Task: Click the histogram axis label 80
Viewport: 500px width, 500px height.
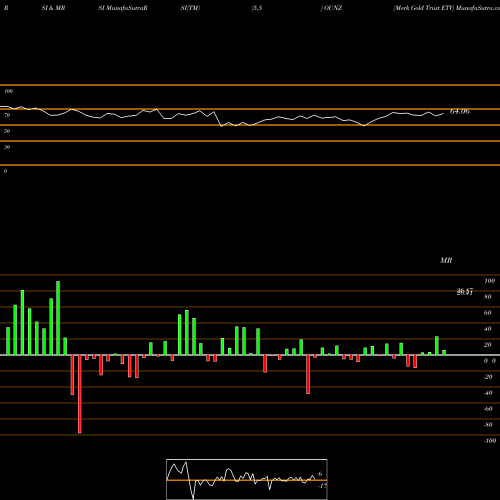Action: pos(488,297)
